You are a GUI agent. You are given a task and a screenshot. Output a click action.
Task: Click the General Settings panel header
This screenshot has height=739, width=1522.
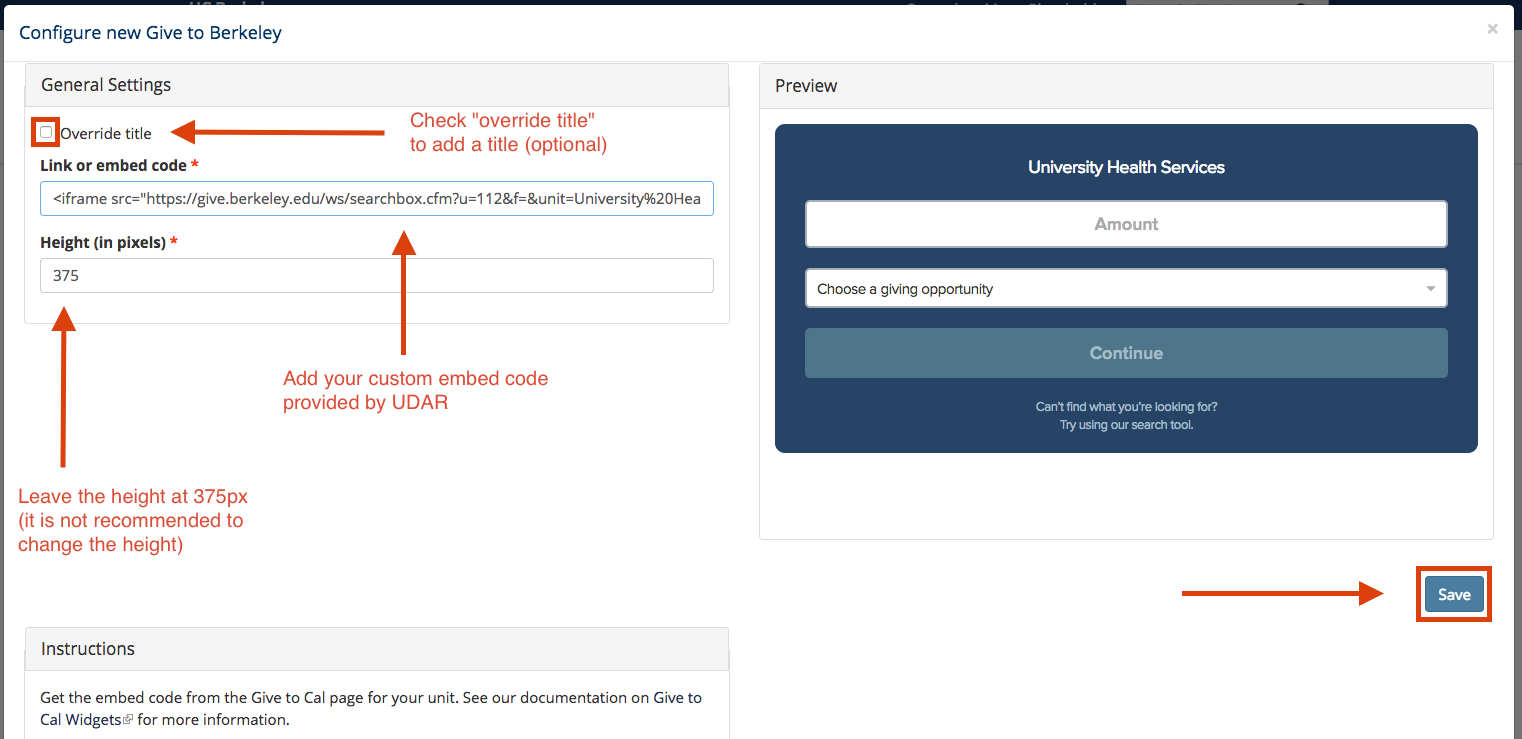(377, 85)
